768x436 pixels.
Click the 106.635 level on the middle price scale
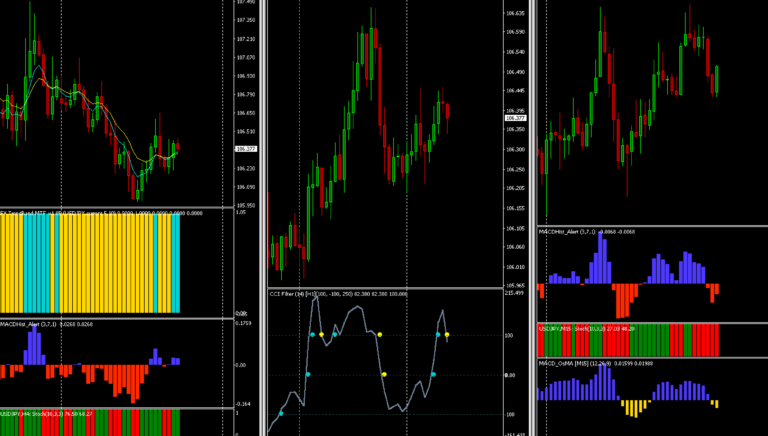(x=515, y=14)
